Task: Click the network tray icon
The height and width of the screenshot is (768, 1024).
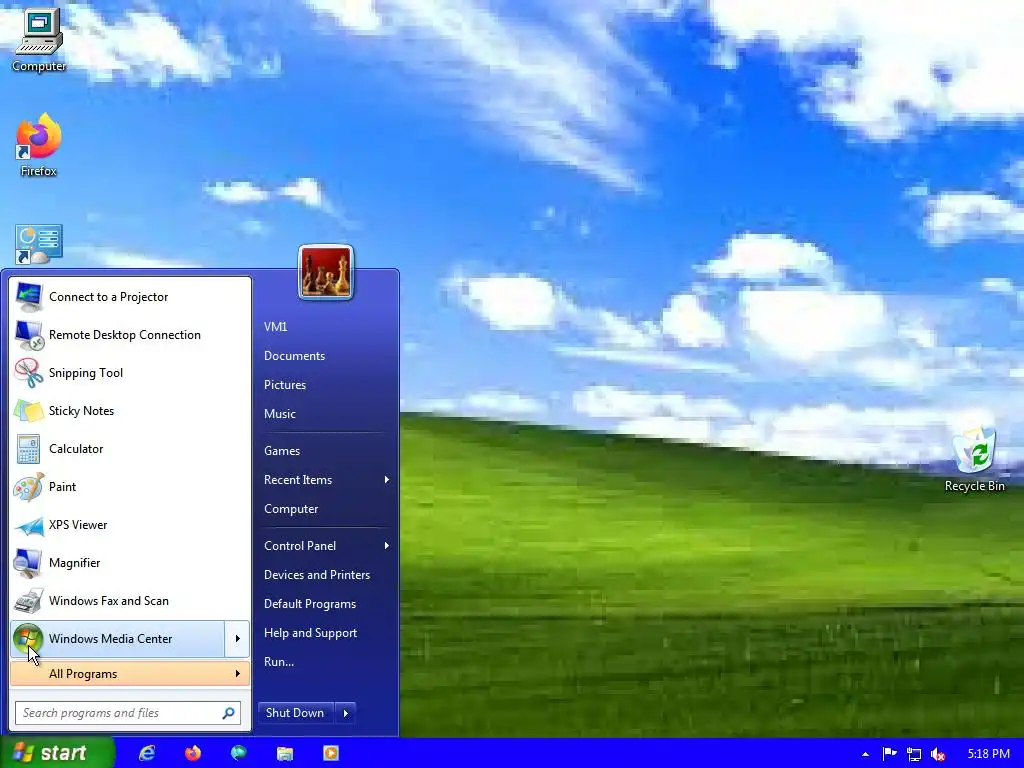Action: pyautogui.click(x=914, y=754)
